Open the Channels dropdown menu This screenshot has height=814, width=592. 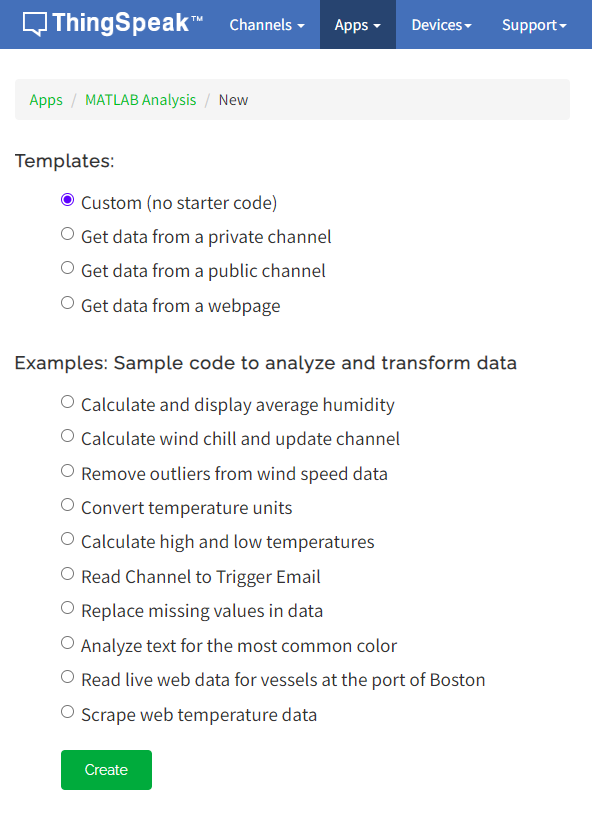point(267,25)
